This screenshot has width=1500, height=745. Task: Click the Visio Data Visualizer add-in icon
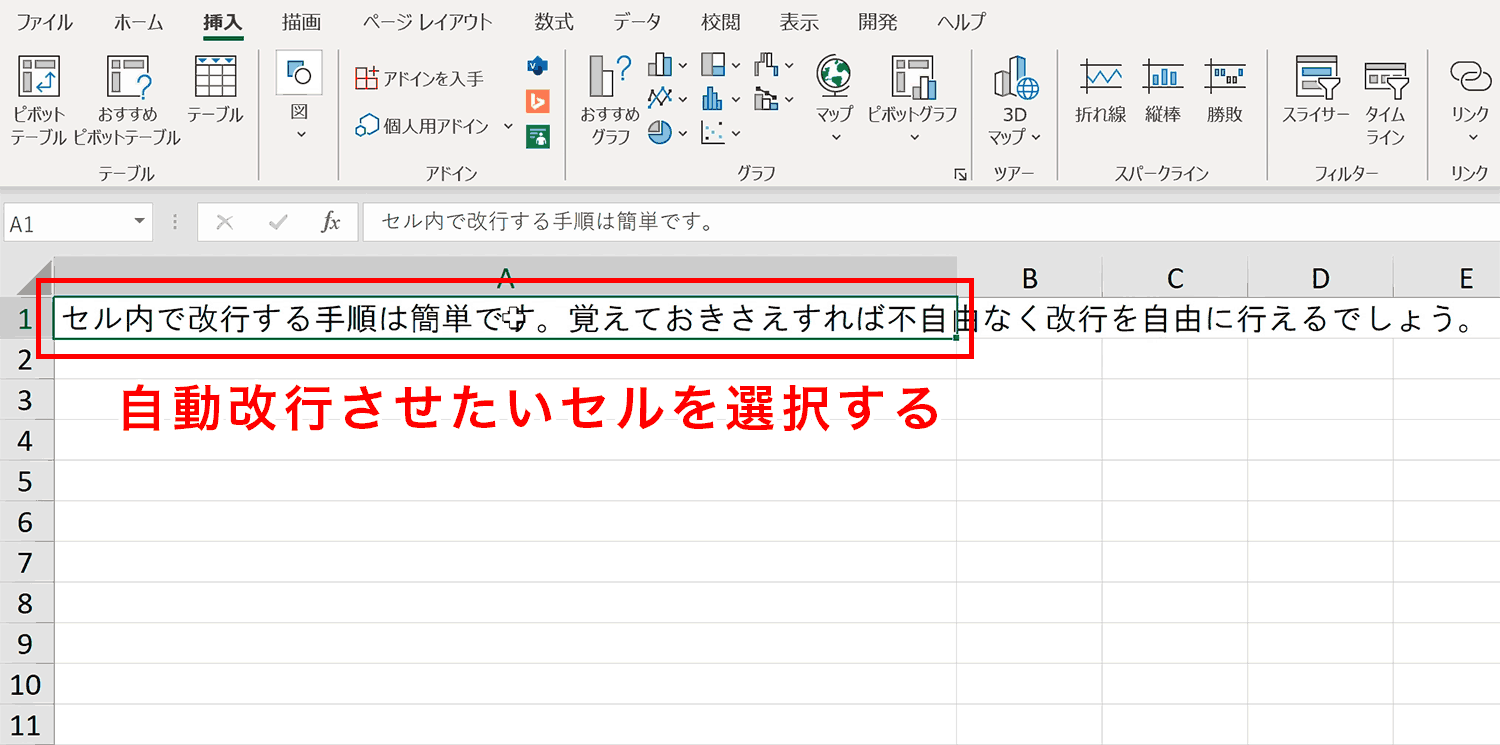point(538,66)
